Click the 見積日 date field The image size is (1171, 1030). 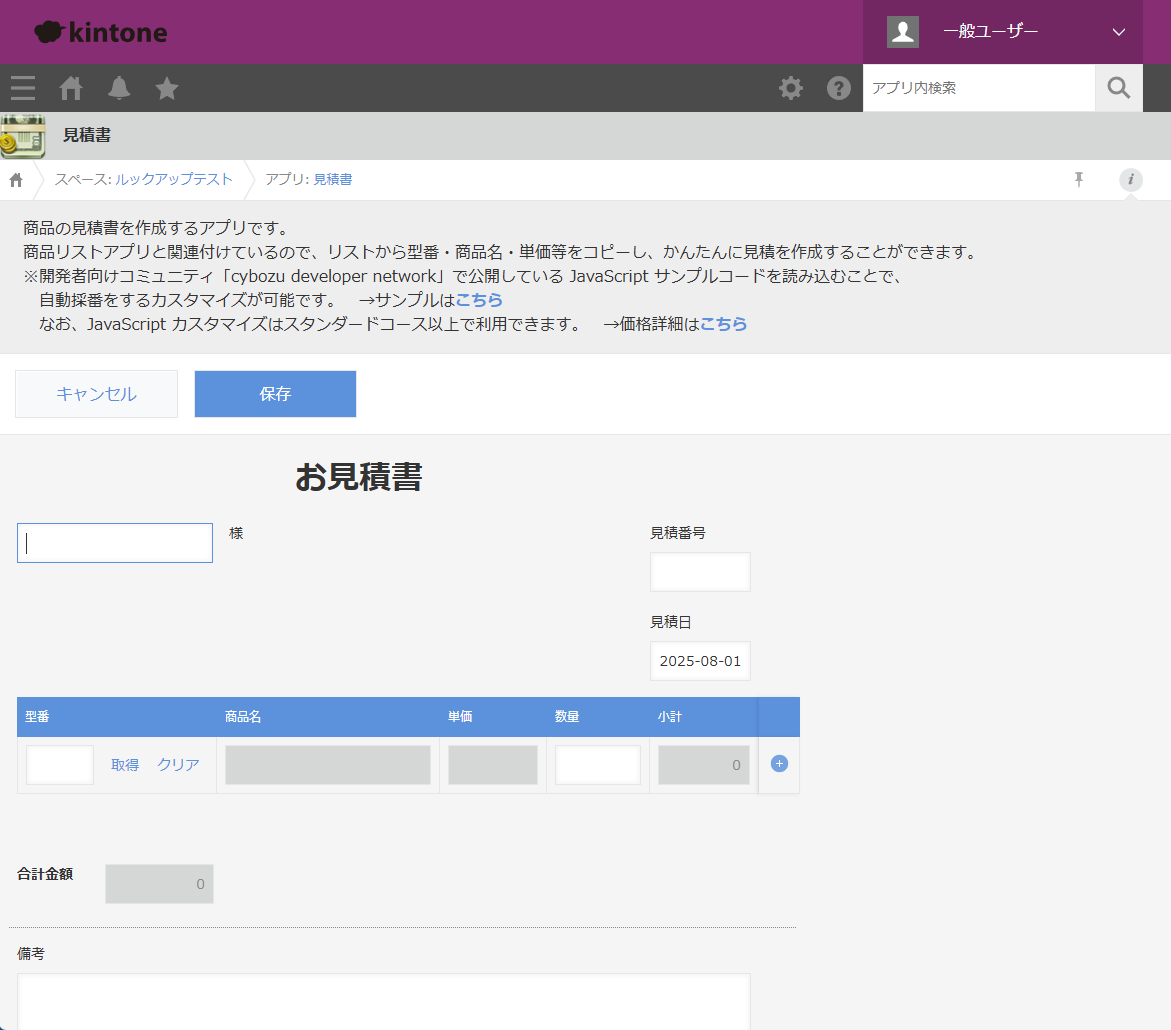coord(700,661)
